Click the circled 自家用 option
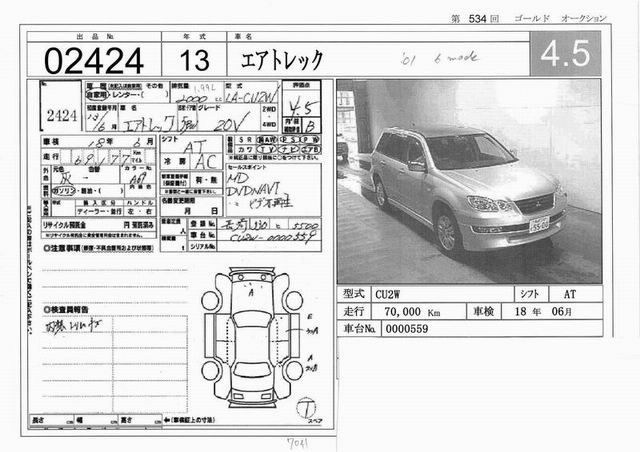This screenshot has width=640, height=452. point(96,95)
